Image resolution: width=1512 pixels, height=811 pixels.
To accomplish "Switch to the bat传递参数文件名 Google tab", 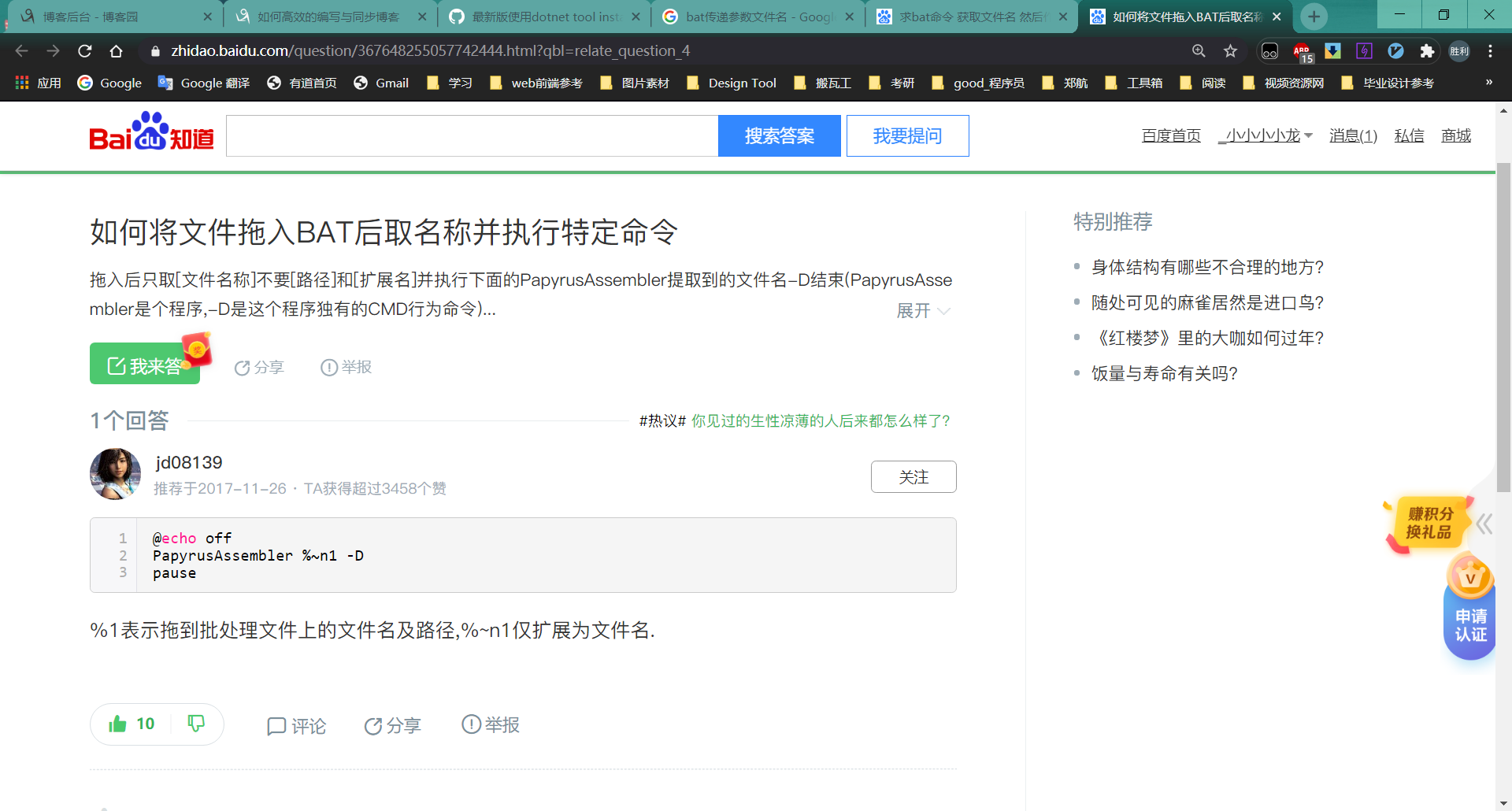I will [x=756, y=17].
